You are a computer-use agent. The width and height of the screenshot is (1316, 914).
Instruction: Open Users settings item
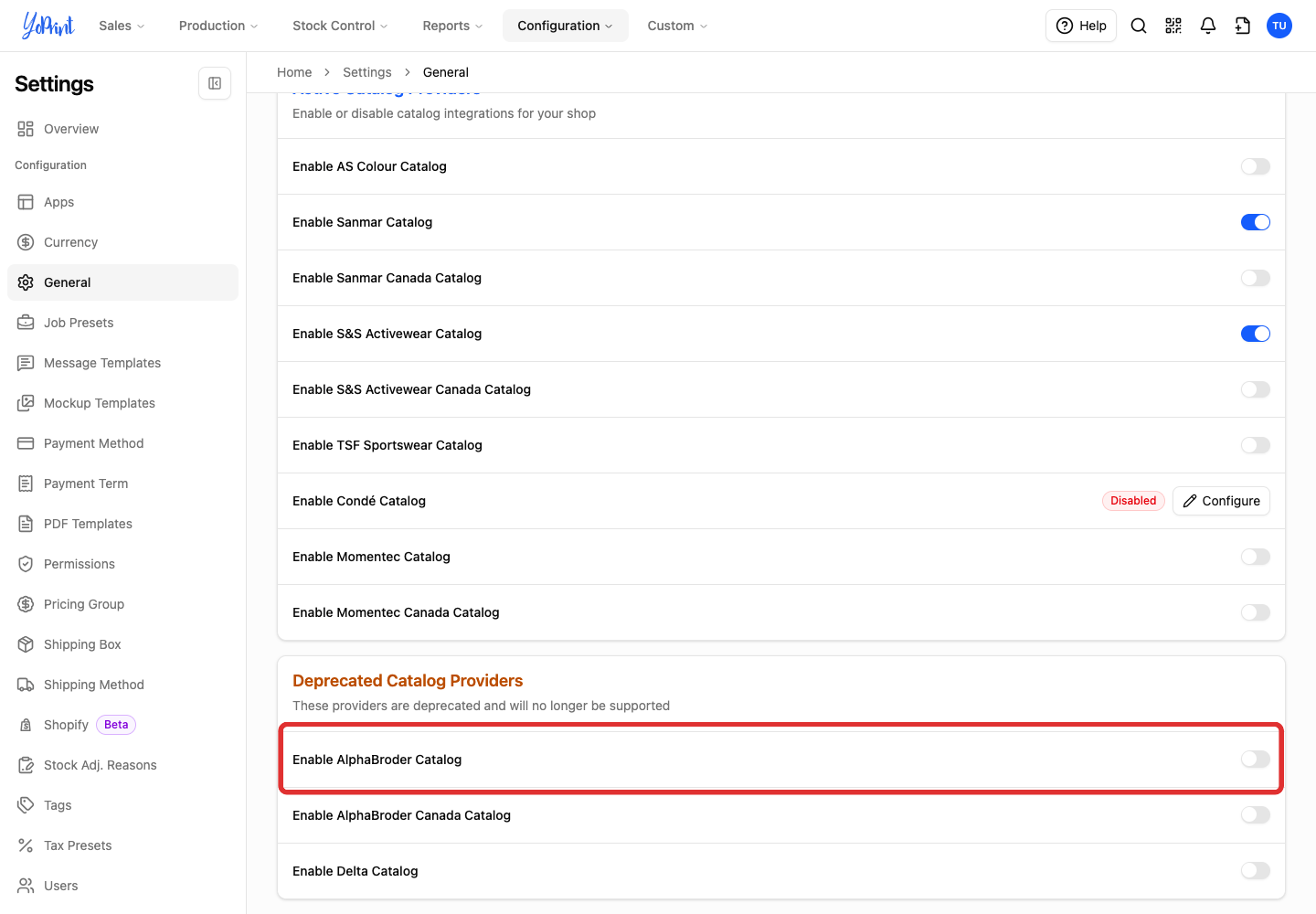point(122,886)
